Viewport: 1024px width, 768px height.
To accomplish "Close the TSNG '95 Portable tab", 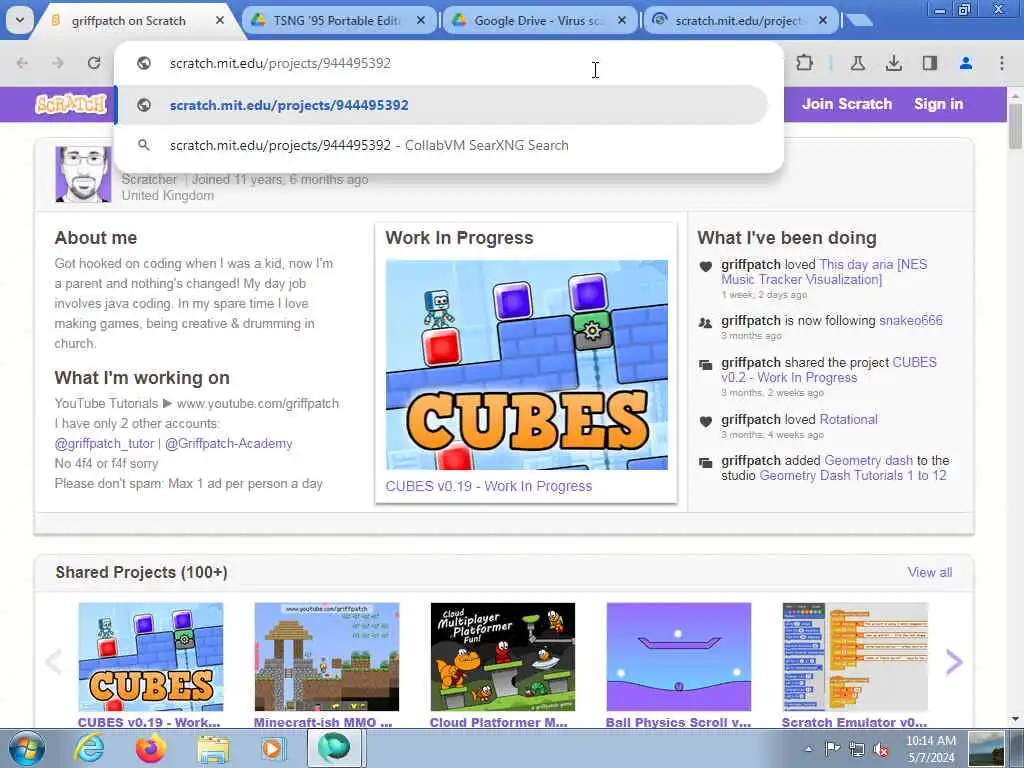I will [421, 20].
